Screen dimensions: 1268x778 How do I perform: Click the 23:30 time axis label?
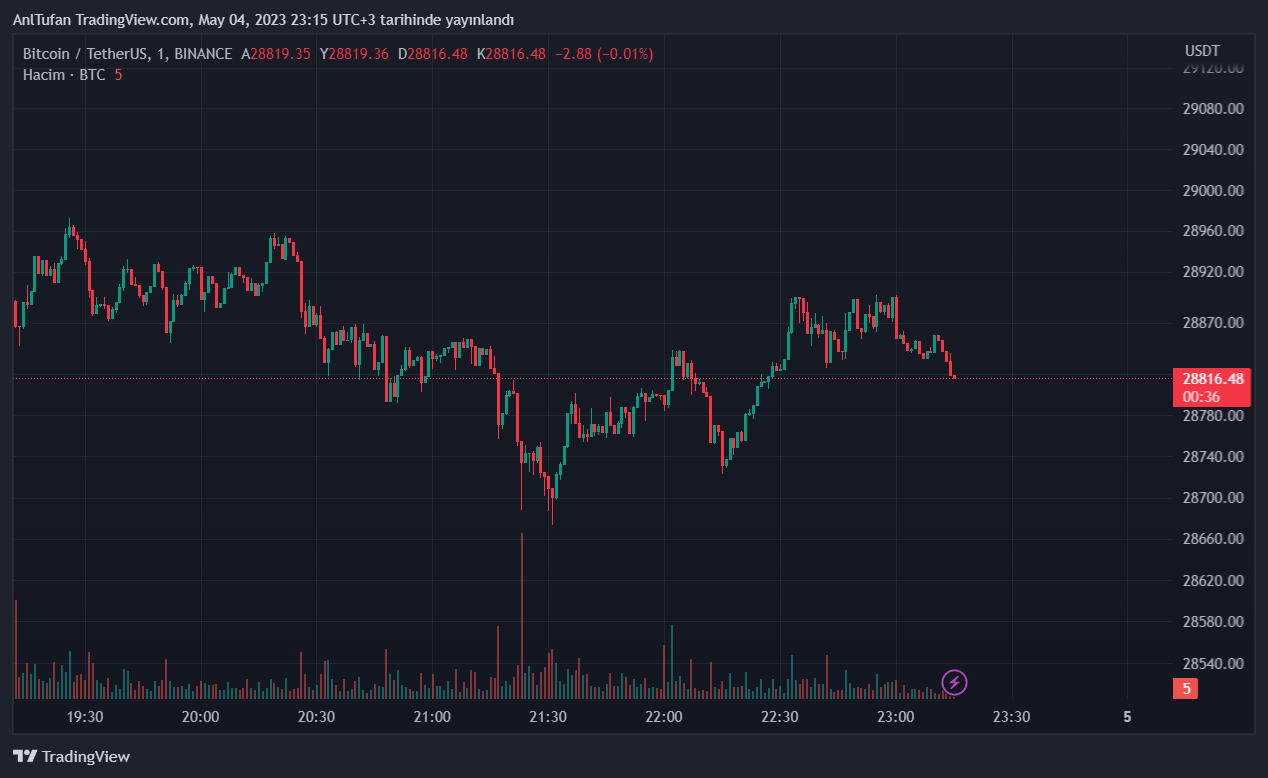1011,716
